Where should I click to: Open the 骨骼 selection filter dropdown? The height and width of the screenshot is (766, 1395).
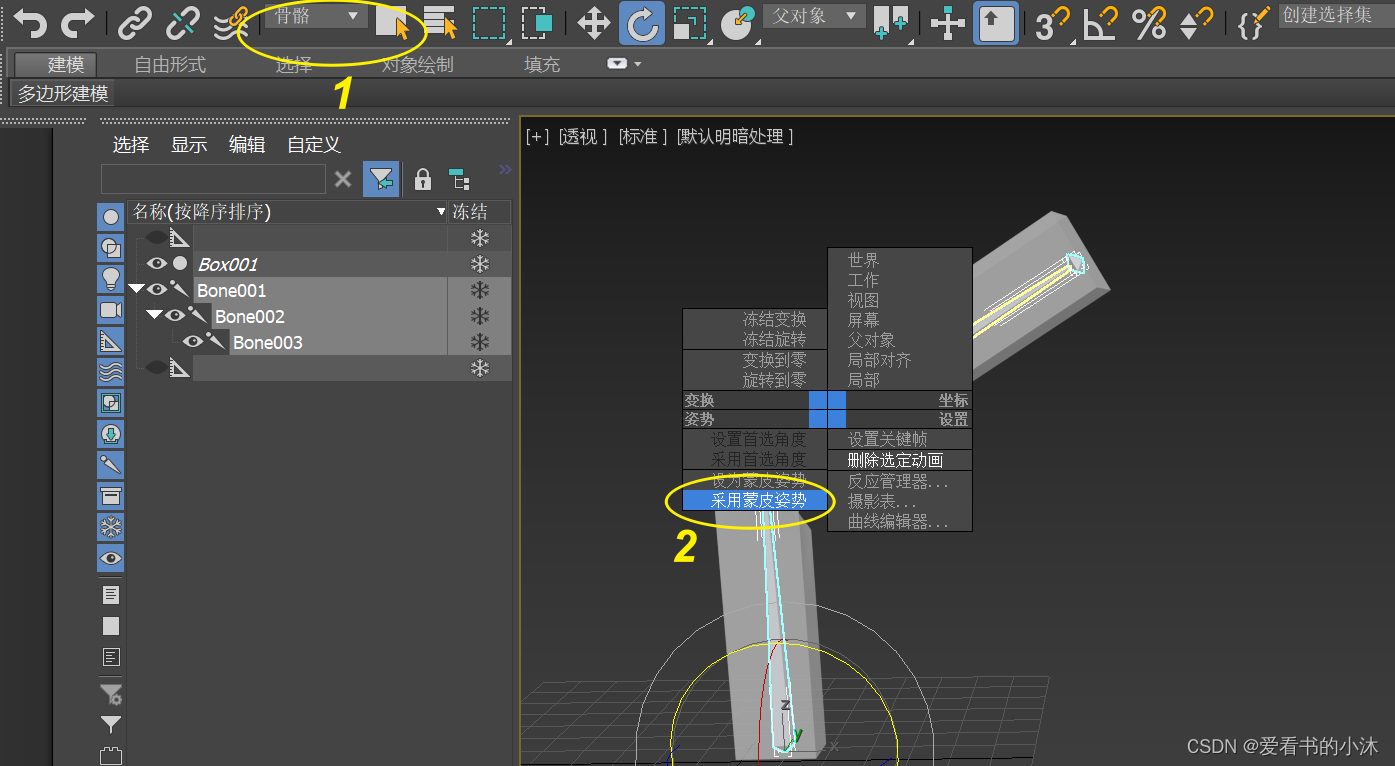[316, 15]
